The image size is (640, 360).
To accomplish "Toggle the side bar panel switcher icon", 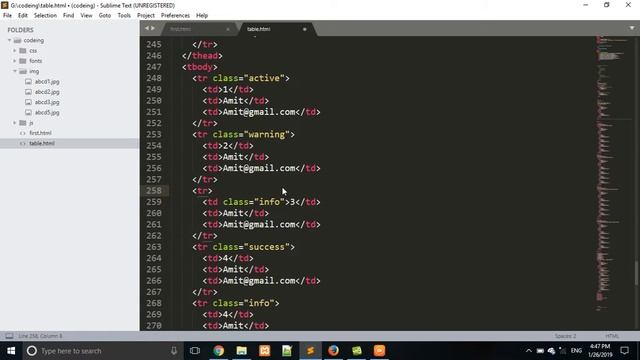I will [x=9, y=336].
